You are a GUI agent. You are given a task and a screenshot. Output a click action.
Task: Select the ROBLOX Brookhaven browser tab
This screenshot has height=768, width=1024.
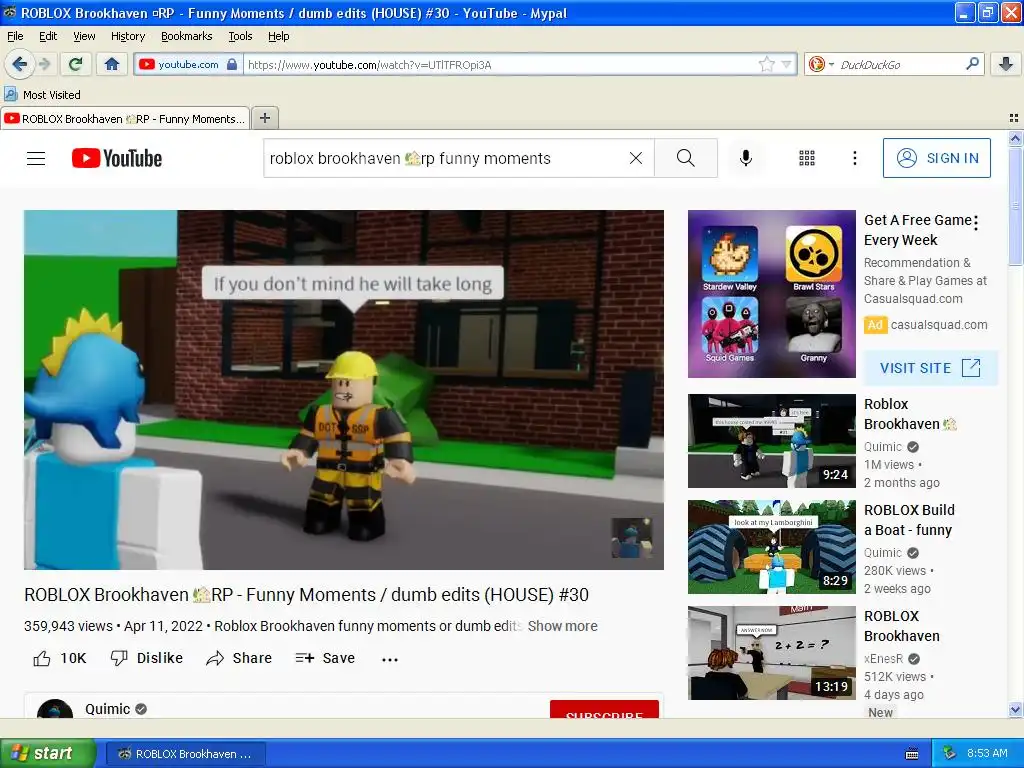[125, 118]
